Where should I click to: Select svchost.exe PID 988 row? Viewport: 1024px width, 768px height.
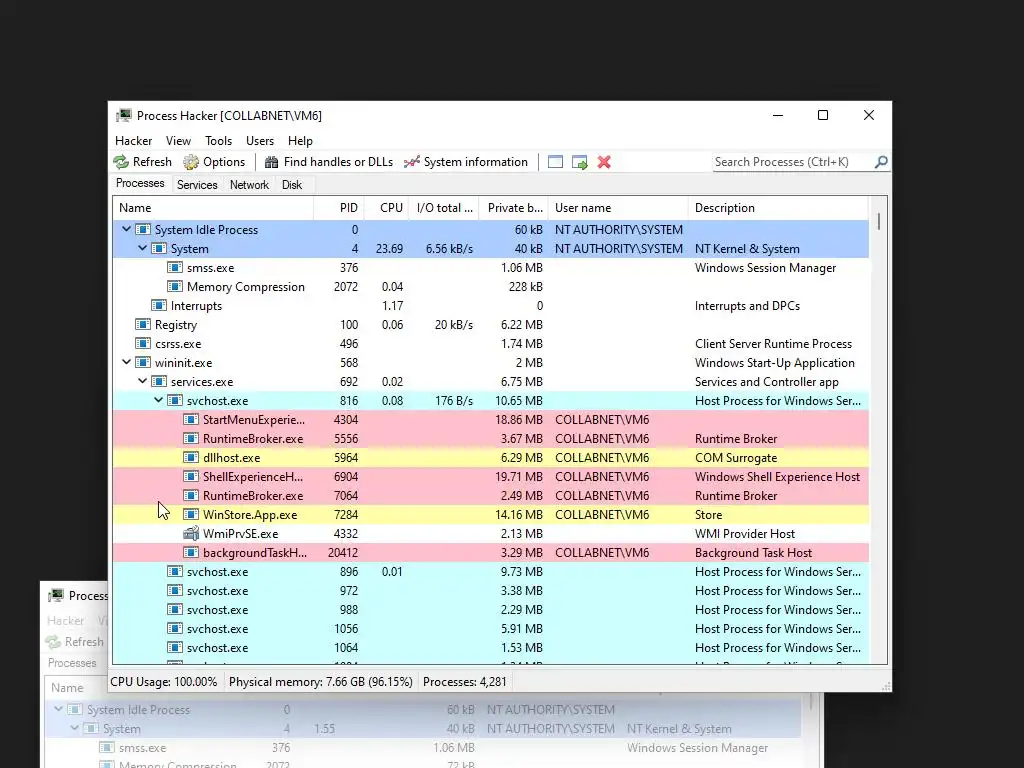[x=490, y=609]
